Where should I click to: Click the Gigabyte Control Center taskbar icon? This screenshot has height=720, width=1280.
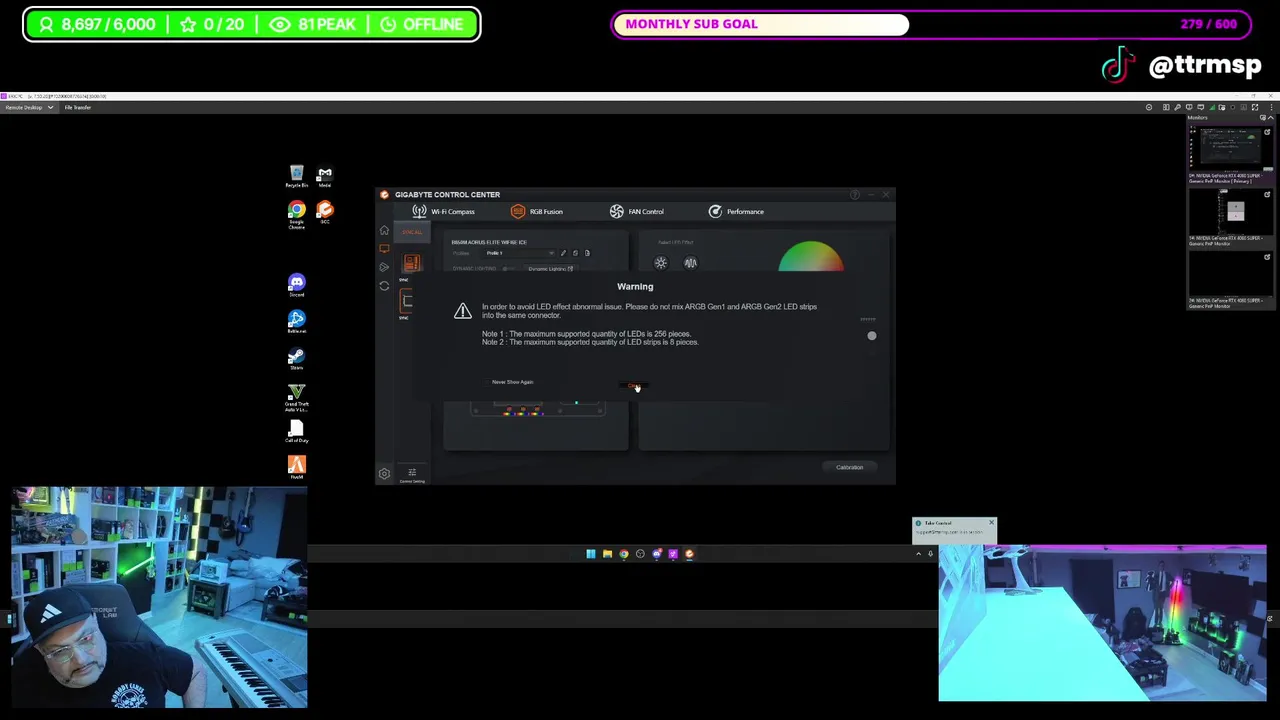coord(689,554)
